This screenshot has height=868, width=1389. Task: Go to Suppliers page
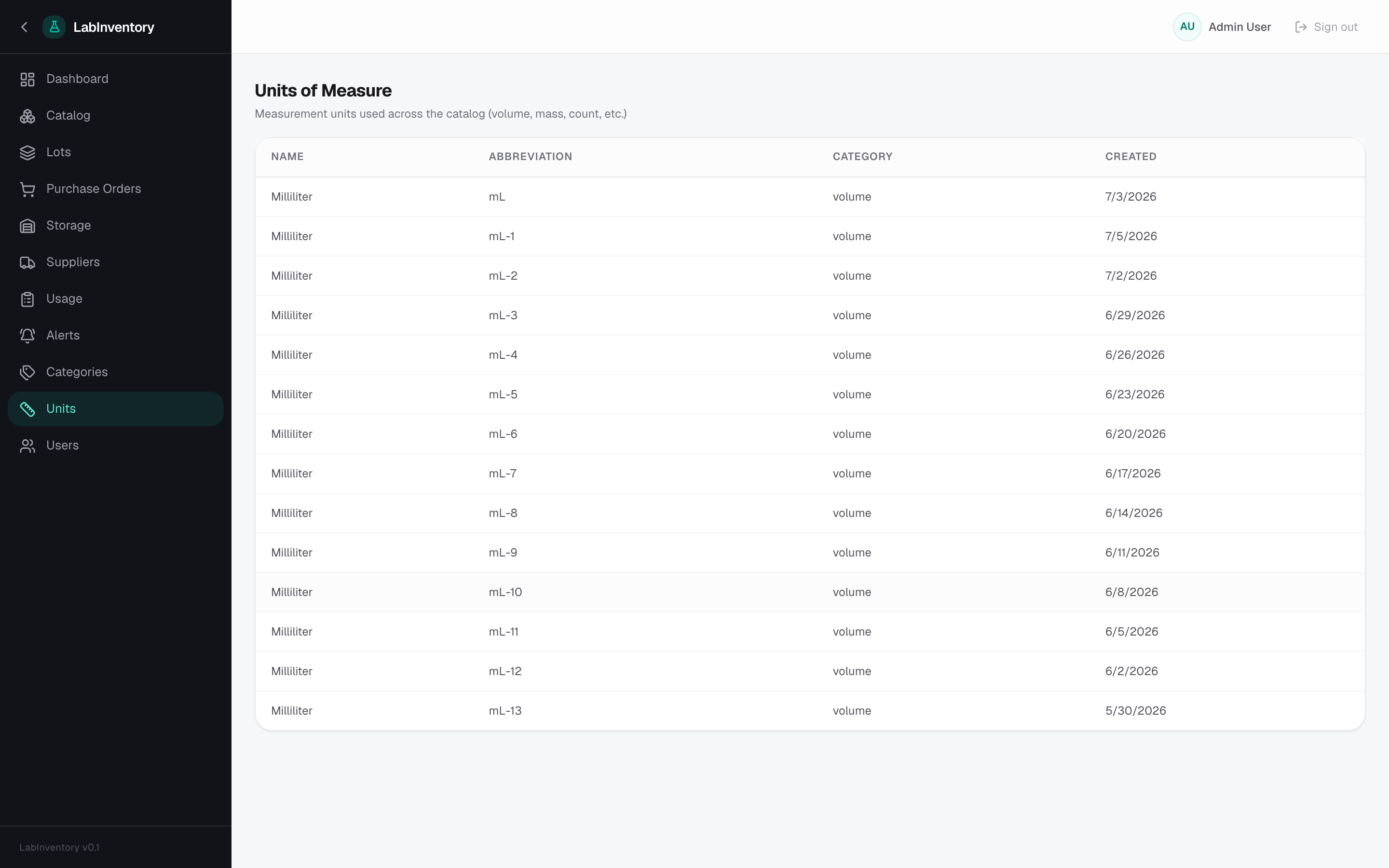[115, 263]
